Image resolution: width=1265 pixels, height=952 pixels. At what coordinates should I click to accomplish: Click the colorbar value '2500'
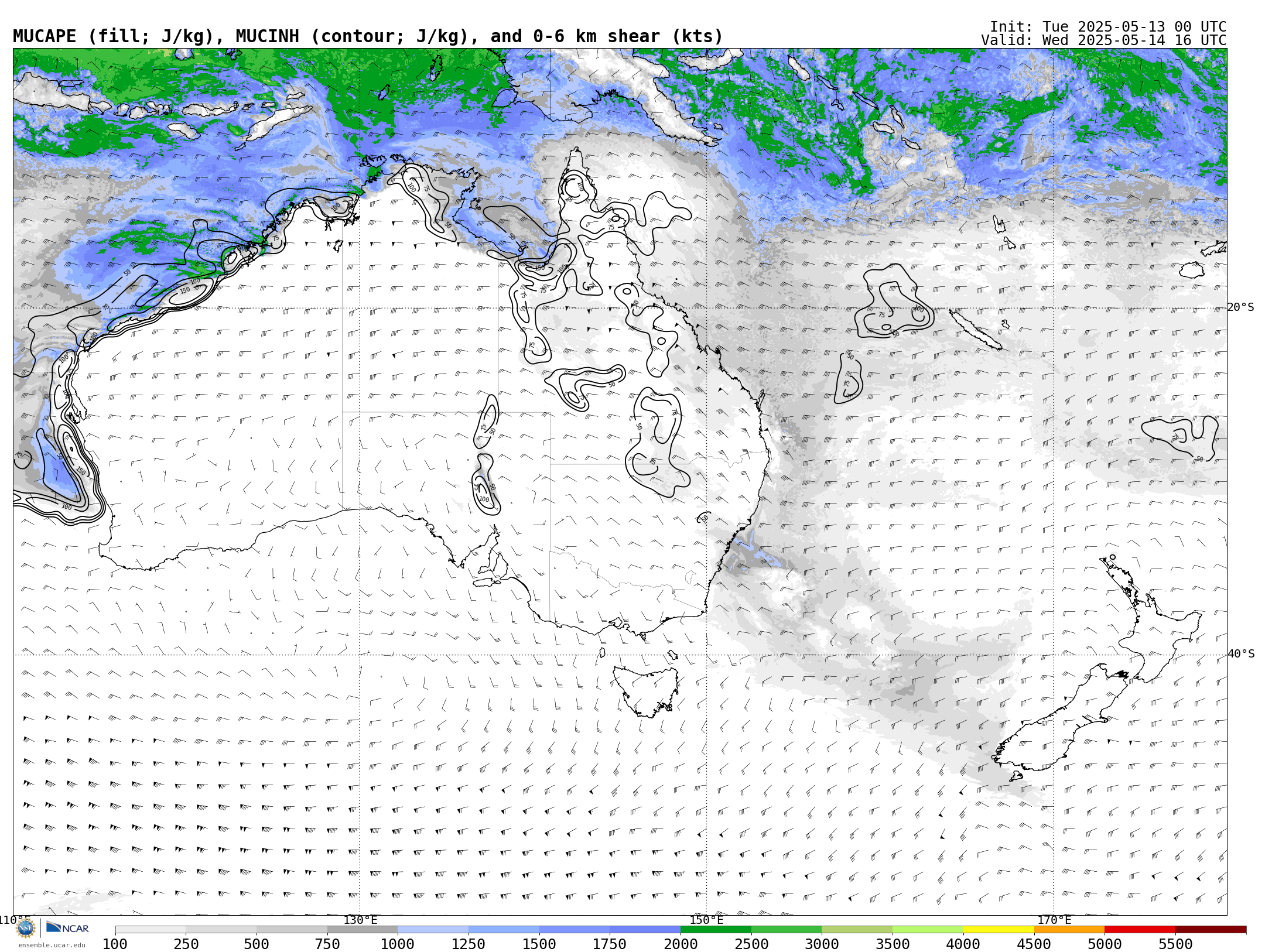[x=751, y=944]
